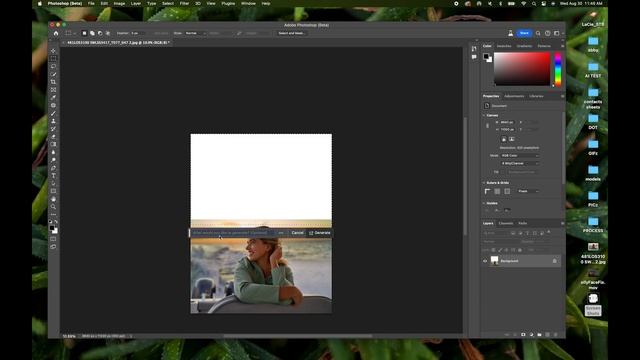This screenshot has height=360, width=640.
Task: Select the Type tool
Action: coord(53,176)
